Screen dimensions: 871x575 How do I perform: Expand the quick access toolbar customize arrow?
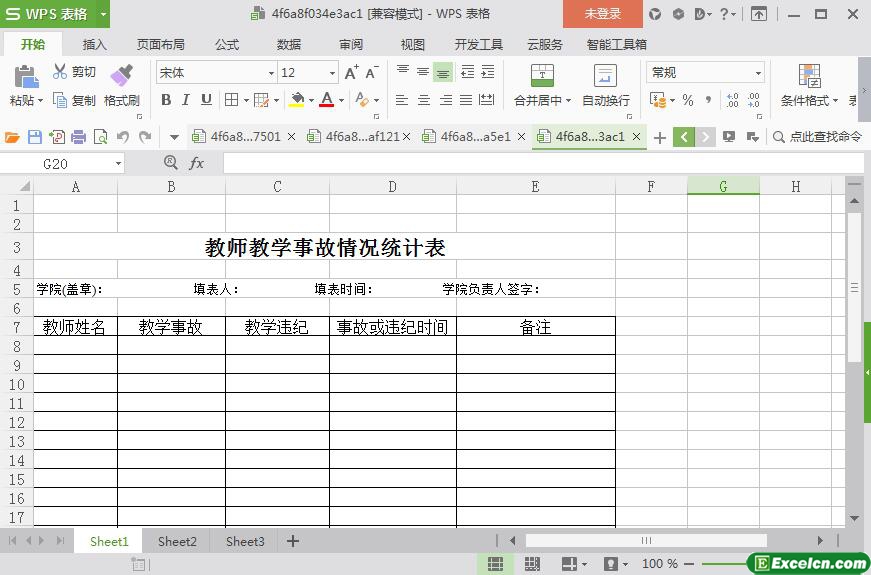[x=174, y=137]
